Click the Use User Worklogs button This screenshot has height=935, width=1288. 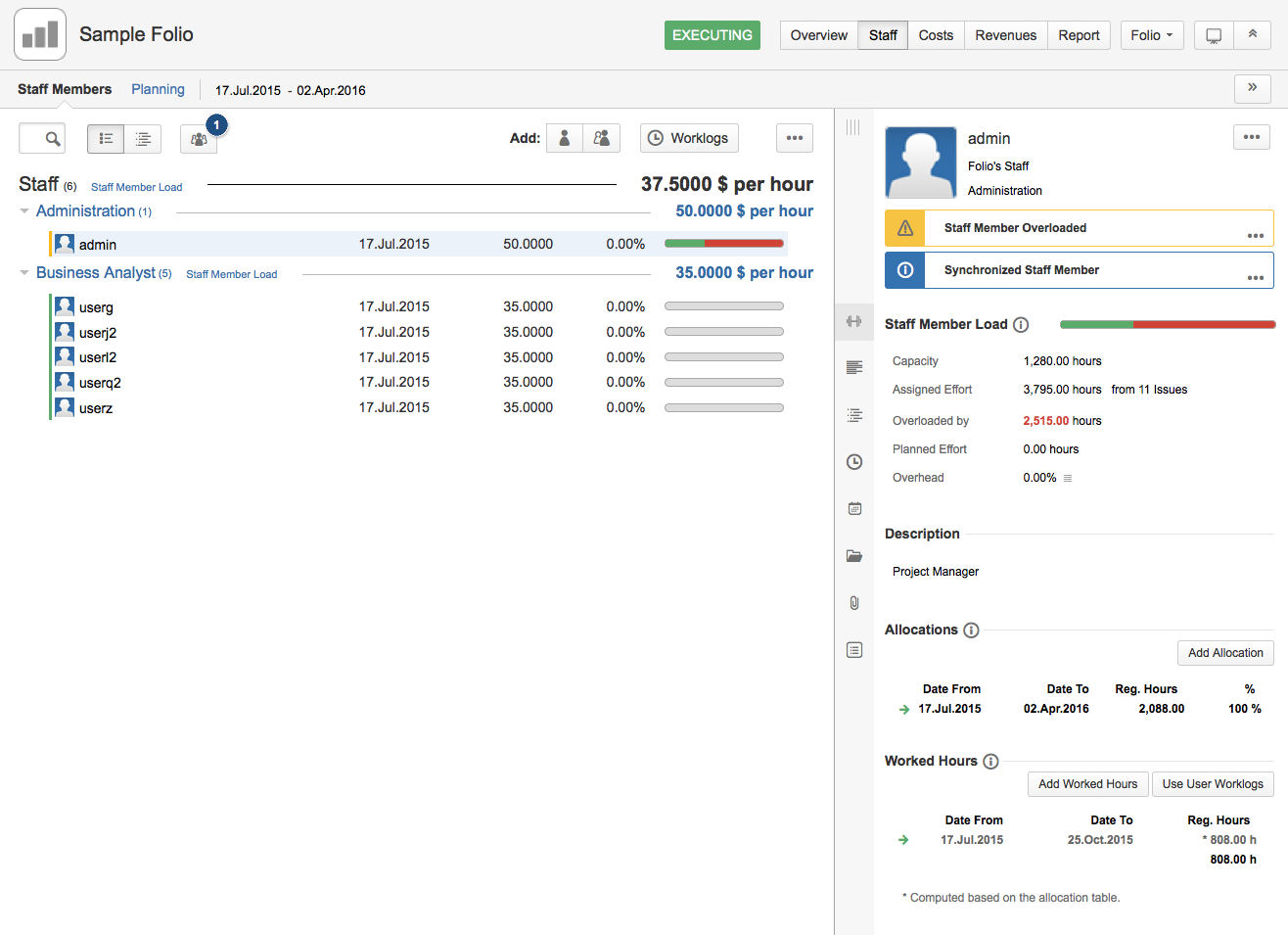1213,784
